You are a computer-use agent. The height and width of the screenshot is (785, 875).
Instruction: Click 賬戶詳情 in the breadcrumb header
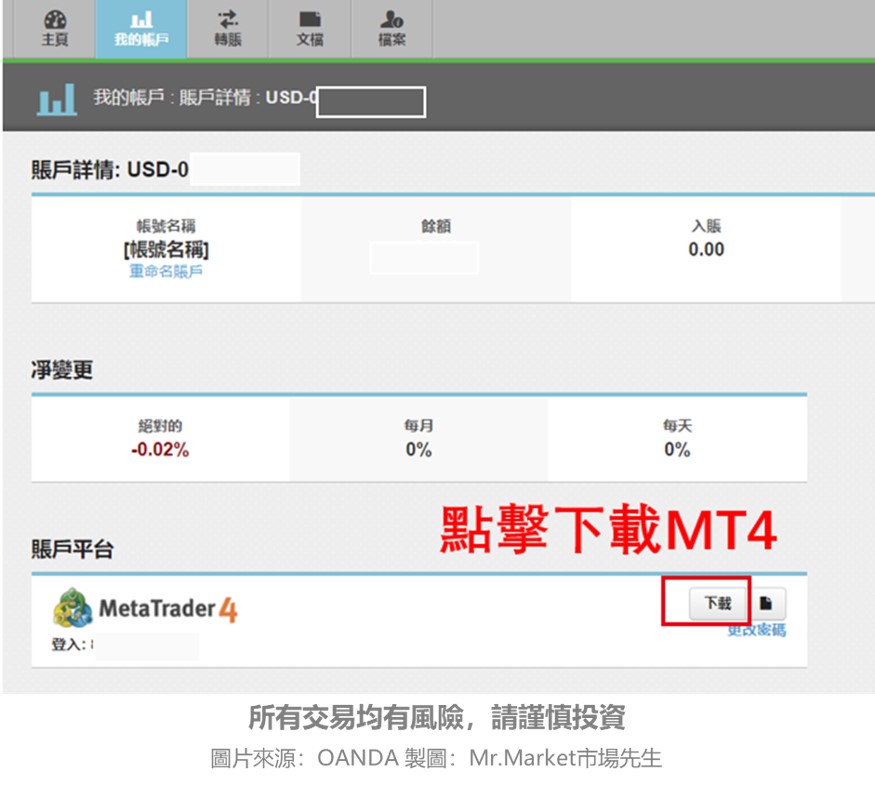(215, 98)
